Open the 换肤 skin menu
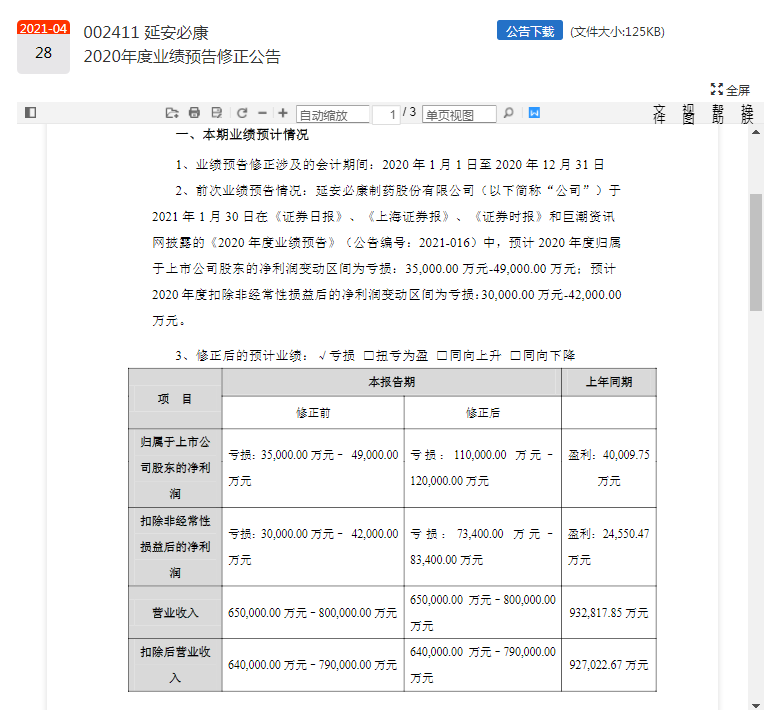The width and height of the screenshot is (773, 710). (x=747, y=114)
